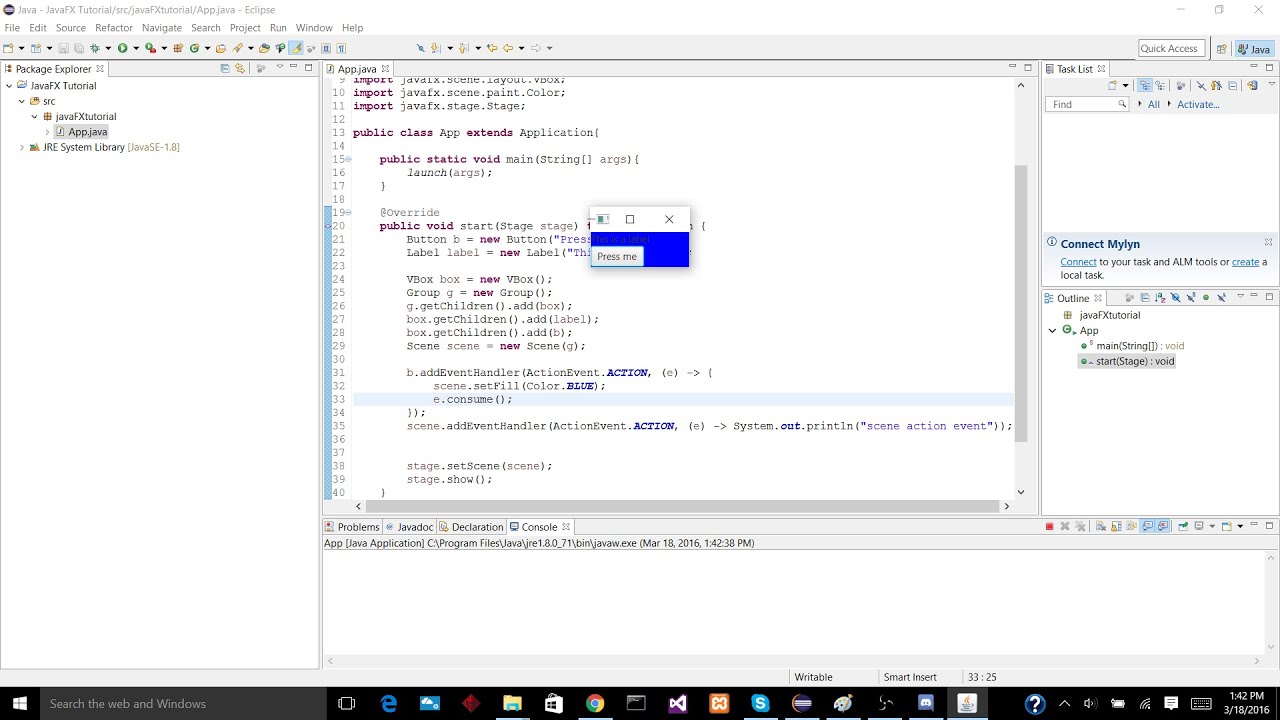Viewport: 1280px width, 720px height.
Task: Collapse the src folder node
Action: point(22,101)
